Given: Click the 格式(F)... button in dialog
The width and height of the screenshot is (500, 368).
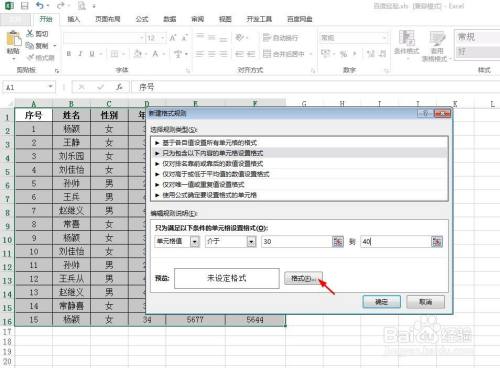Looking at the screenshot, I should pyautogui.click(x=303, y=278).
